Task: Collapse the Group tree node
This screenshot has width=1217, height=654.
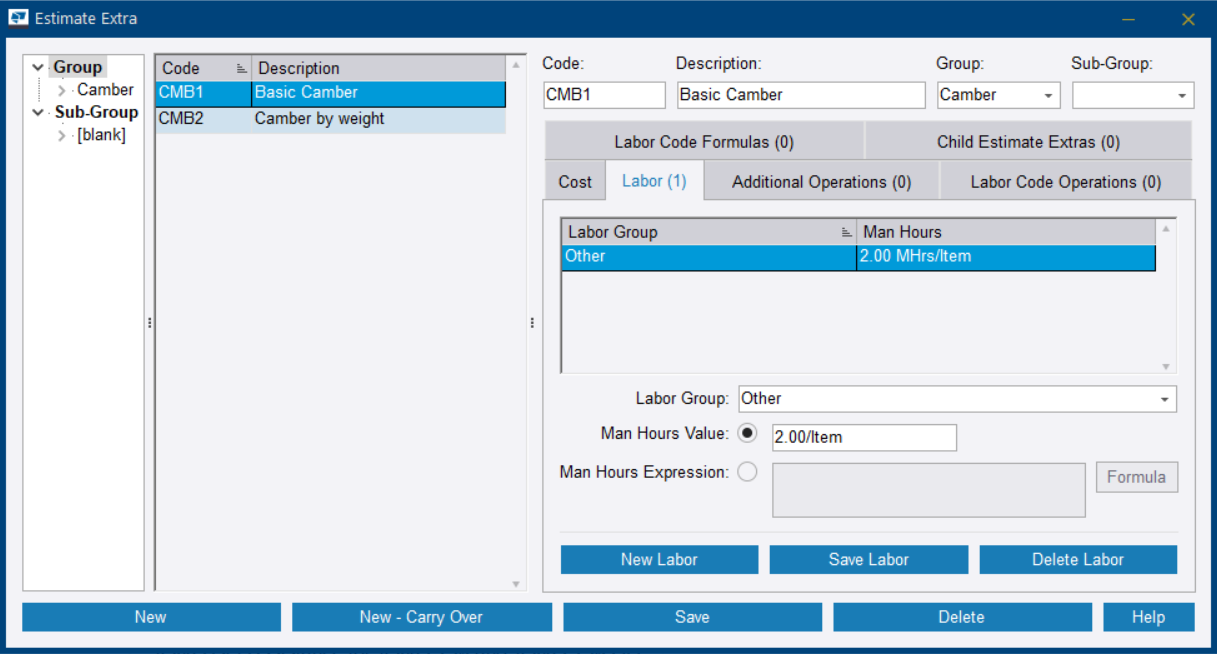Action: click(38, 66)
